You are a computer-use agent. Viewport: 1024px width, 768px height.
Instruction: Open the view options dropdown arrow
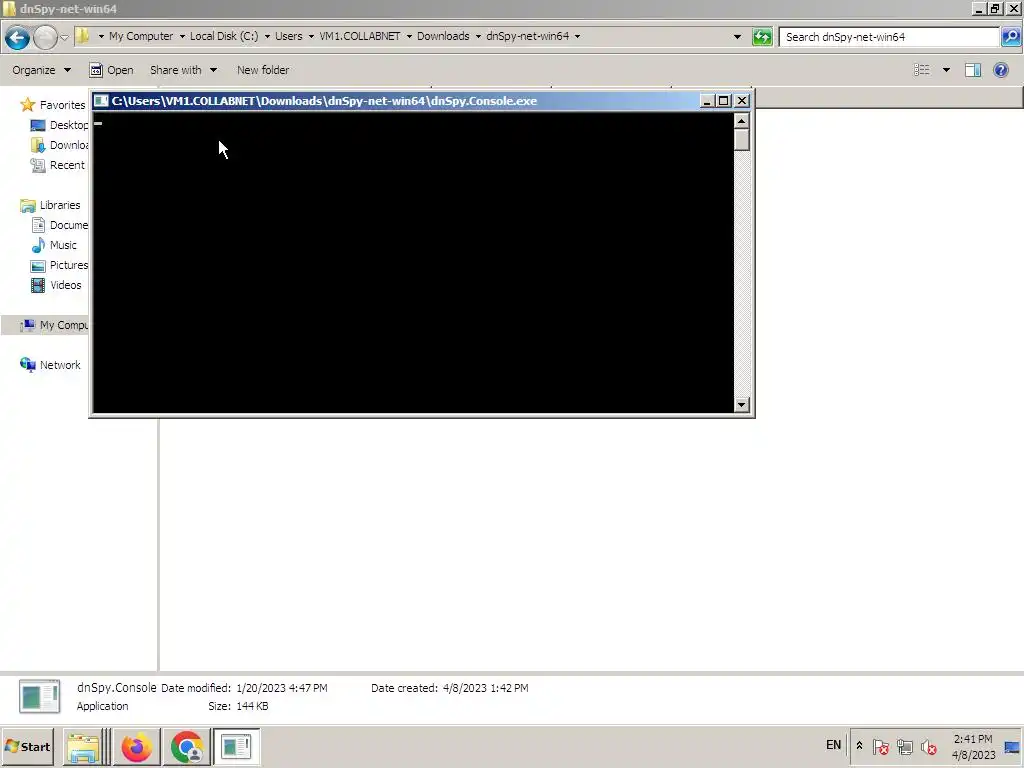click(946, 70)
